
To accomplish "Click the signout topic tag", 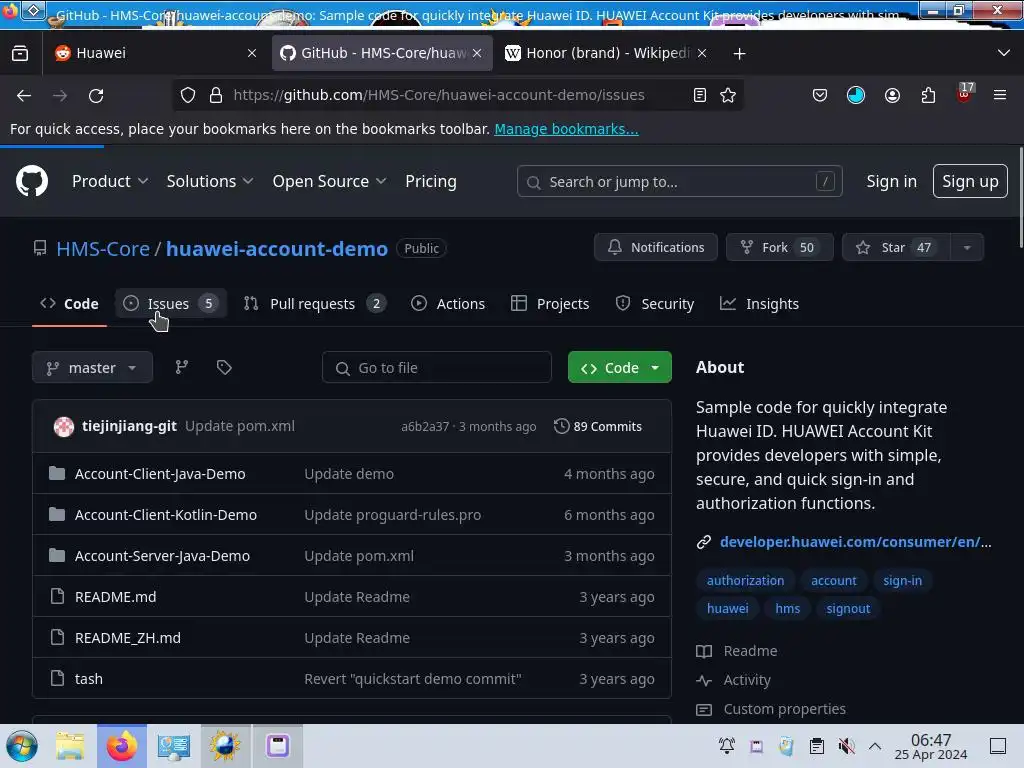I will point(848,609).
